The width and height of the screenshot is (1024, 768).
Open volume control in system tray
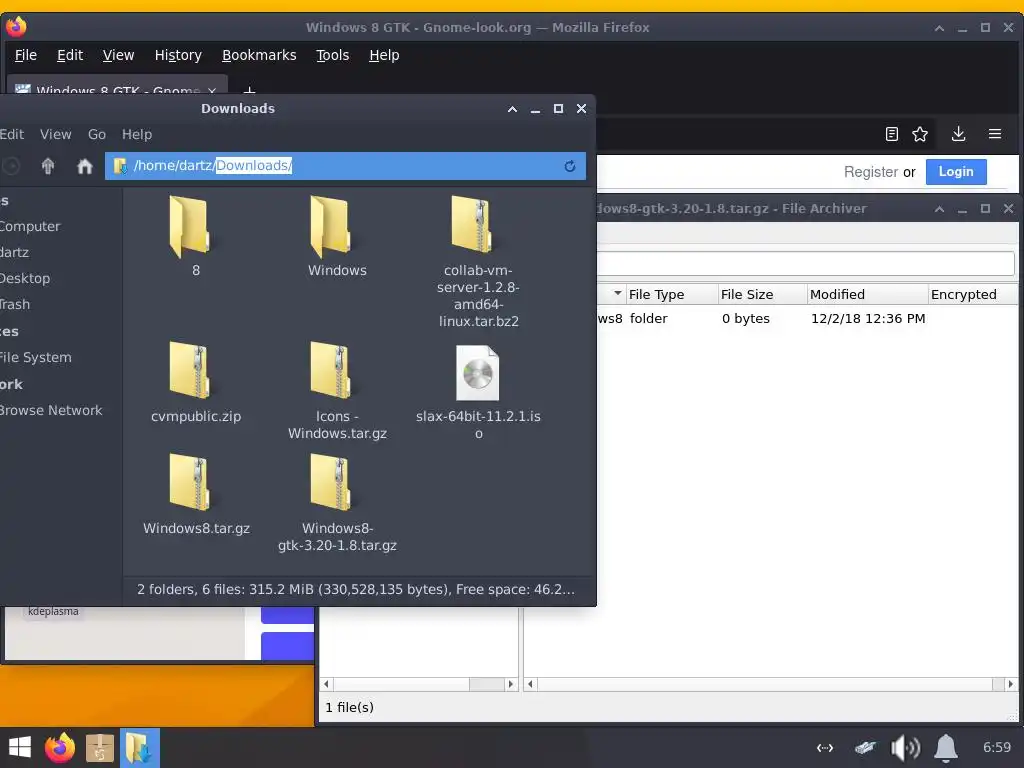pyautogui.click(x=905, y=748)
